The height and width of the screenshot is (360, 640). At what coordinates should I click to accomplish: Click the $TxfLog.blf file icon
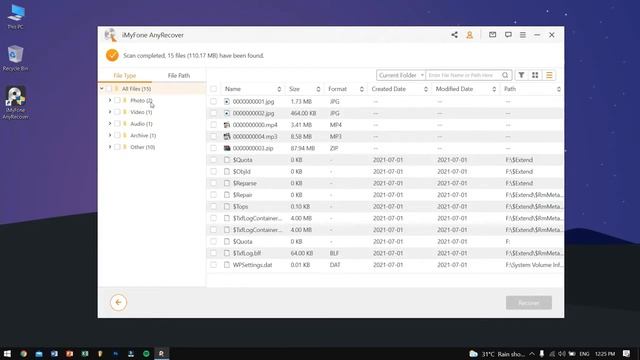point(227,253)
